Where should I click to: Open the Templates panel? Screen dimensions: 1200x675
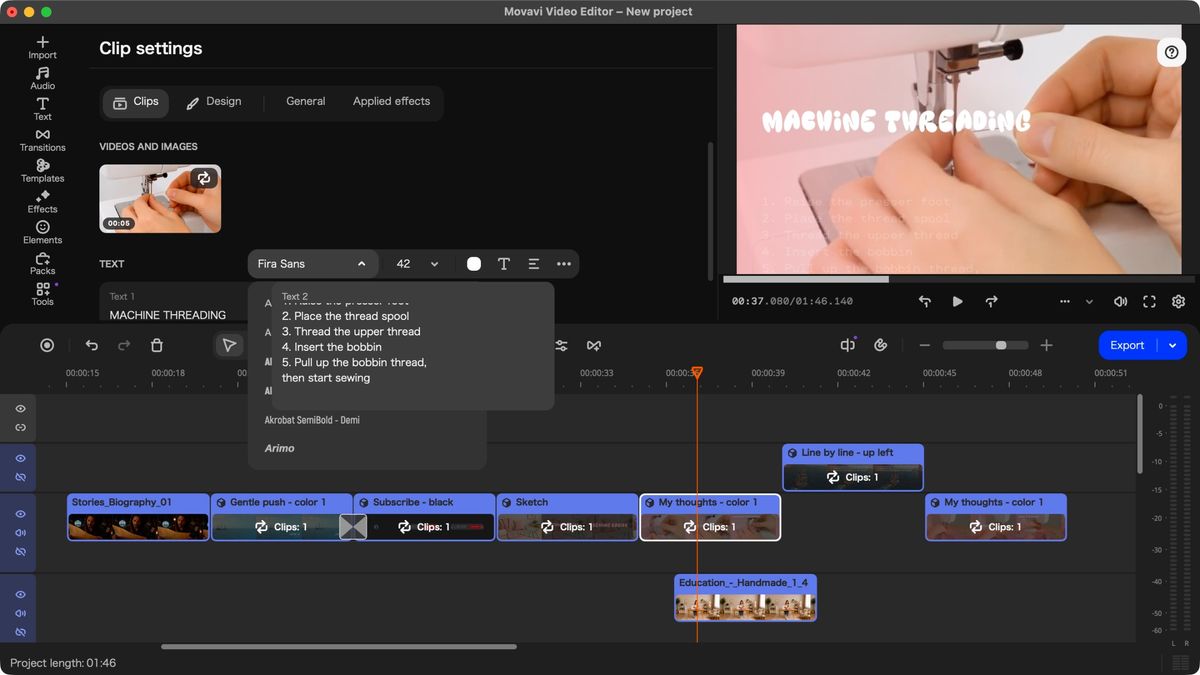[42, 171]
